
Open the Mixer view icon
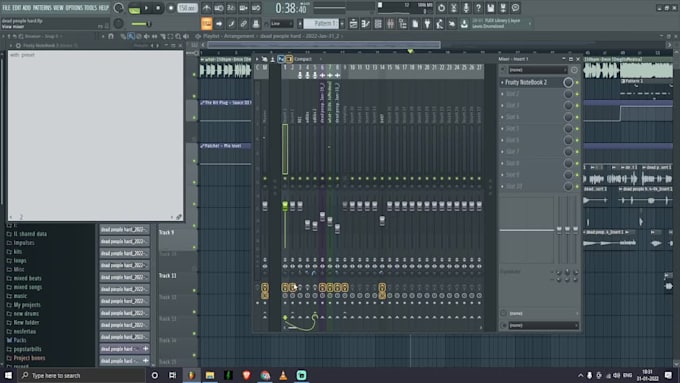point(390,24)
